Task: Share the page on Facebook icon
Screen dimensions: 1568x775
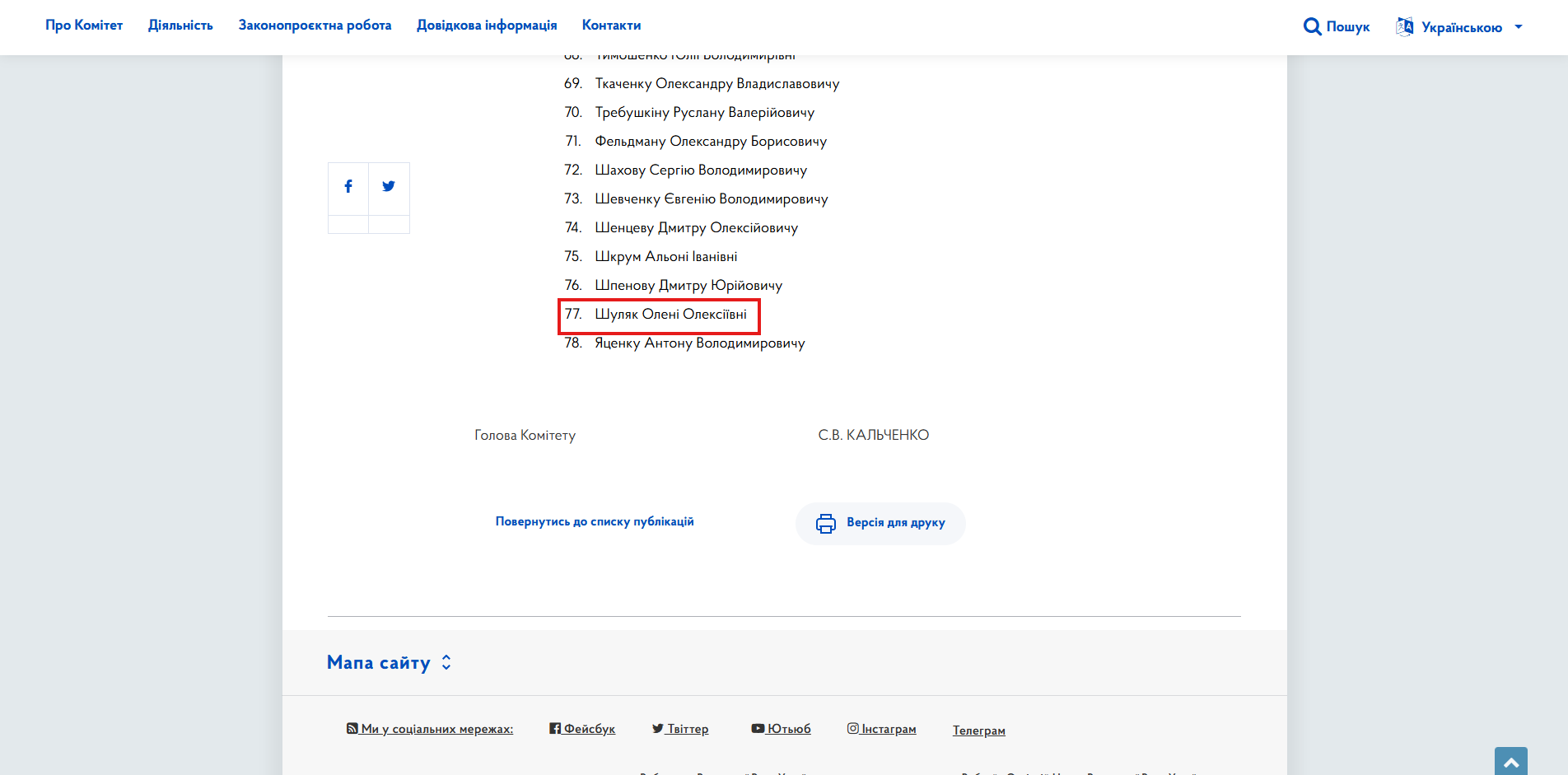Action: (x=348, y=186)
